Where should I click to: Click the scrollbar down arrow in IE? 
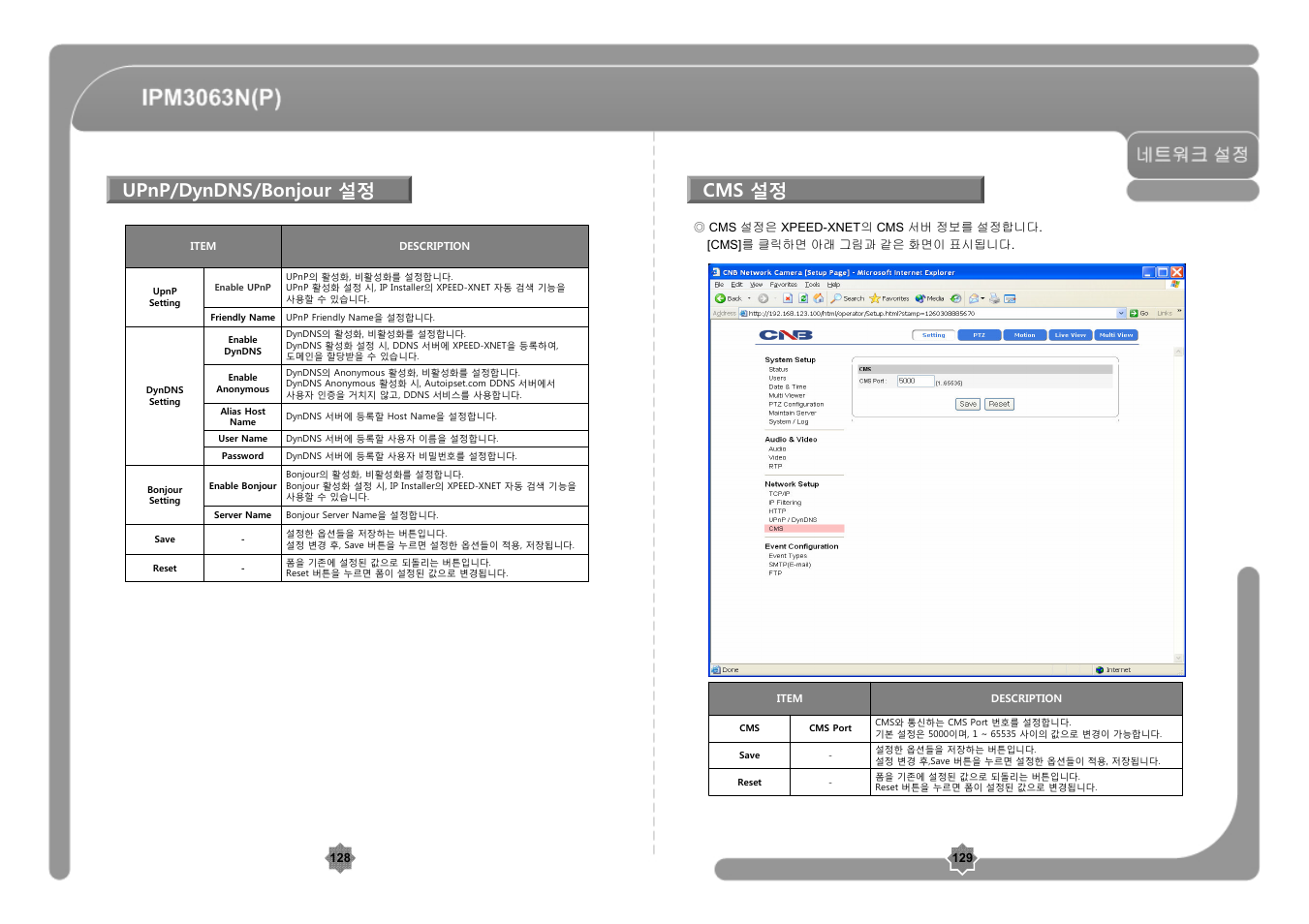pos(1178,659)
